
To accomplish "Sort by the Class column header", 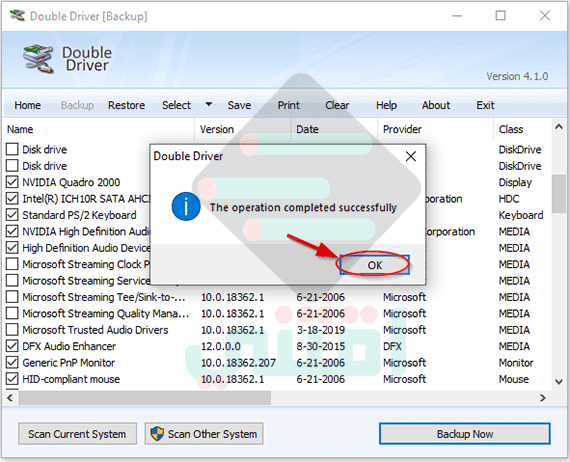I will pyautogui.click(x=522, y=129).
